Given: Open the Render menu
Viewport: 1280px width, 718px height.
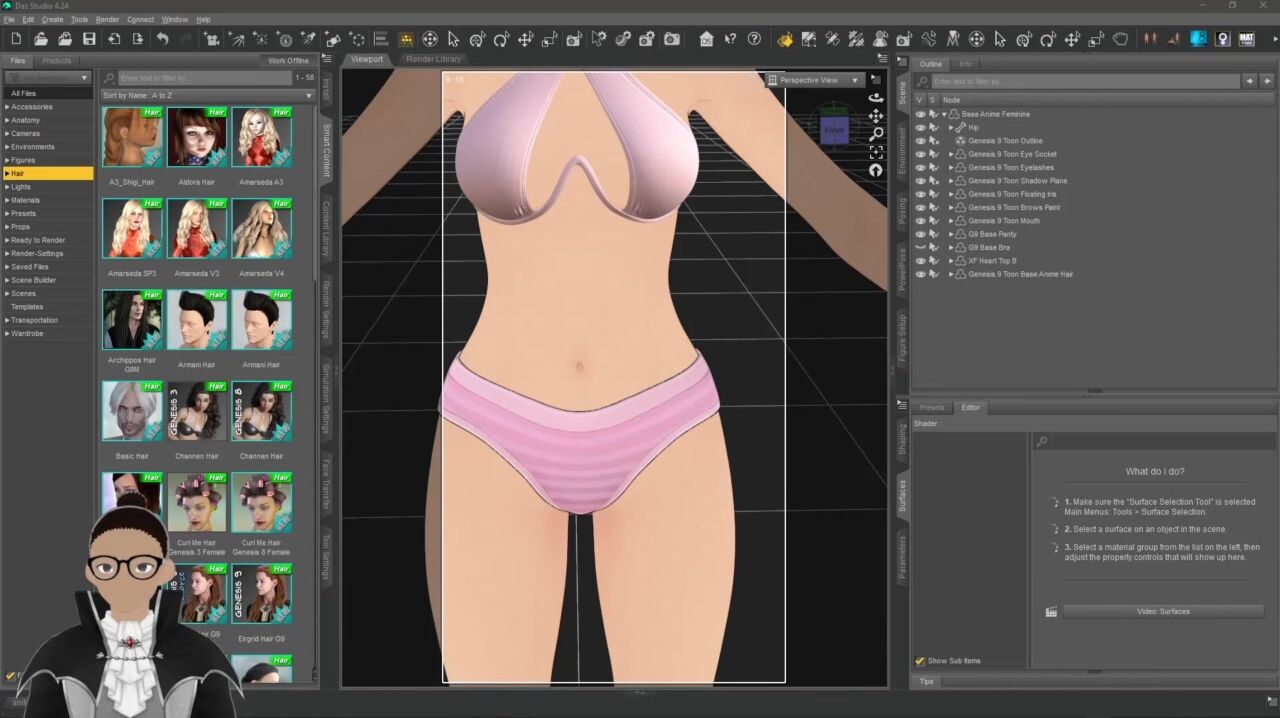Looking at the screenshot, I should click(x=107, y=19).
